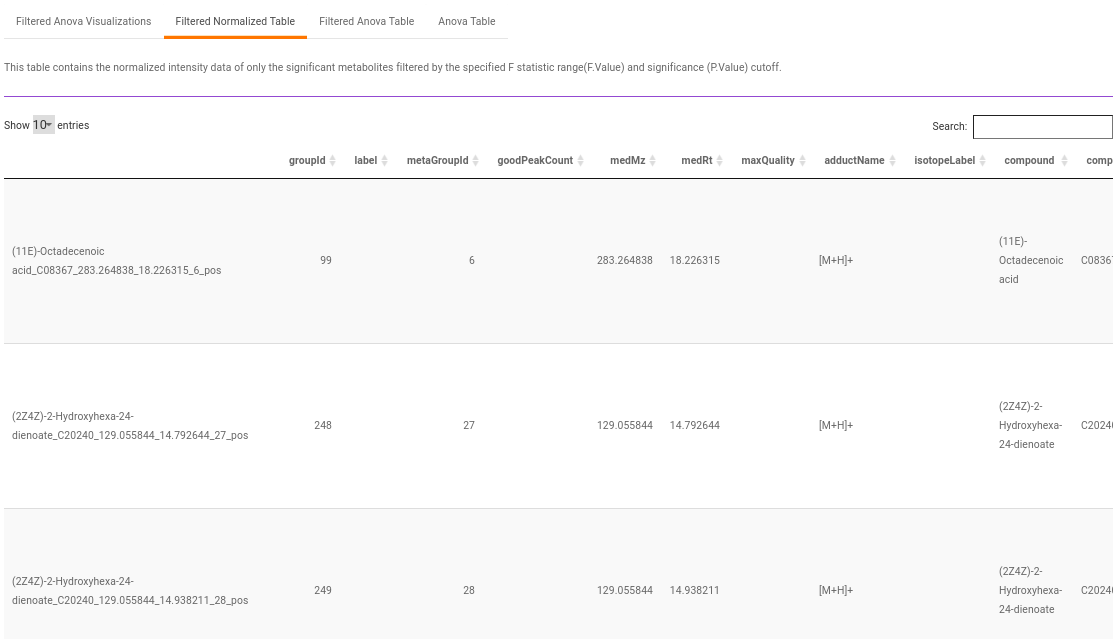
Task: Click row with medRt 14.938211
Action: (x=559, y=574)
